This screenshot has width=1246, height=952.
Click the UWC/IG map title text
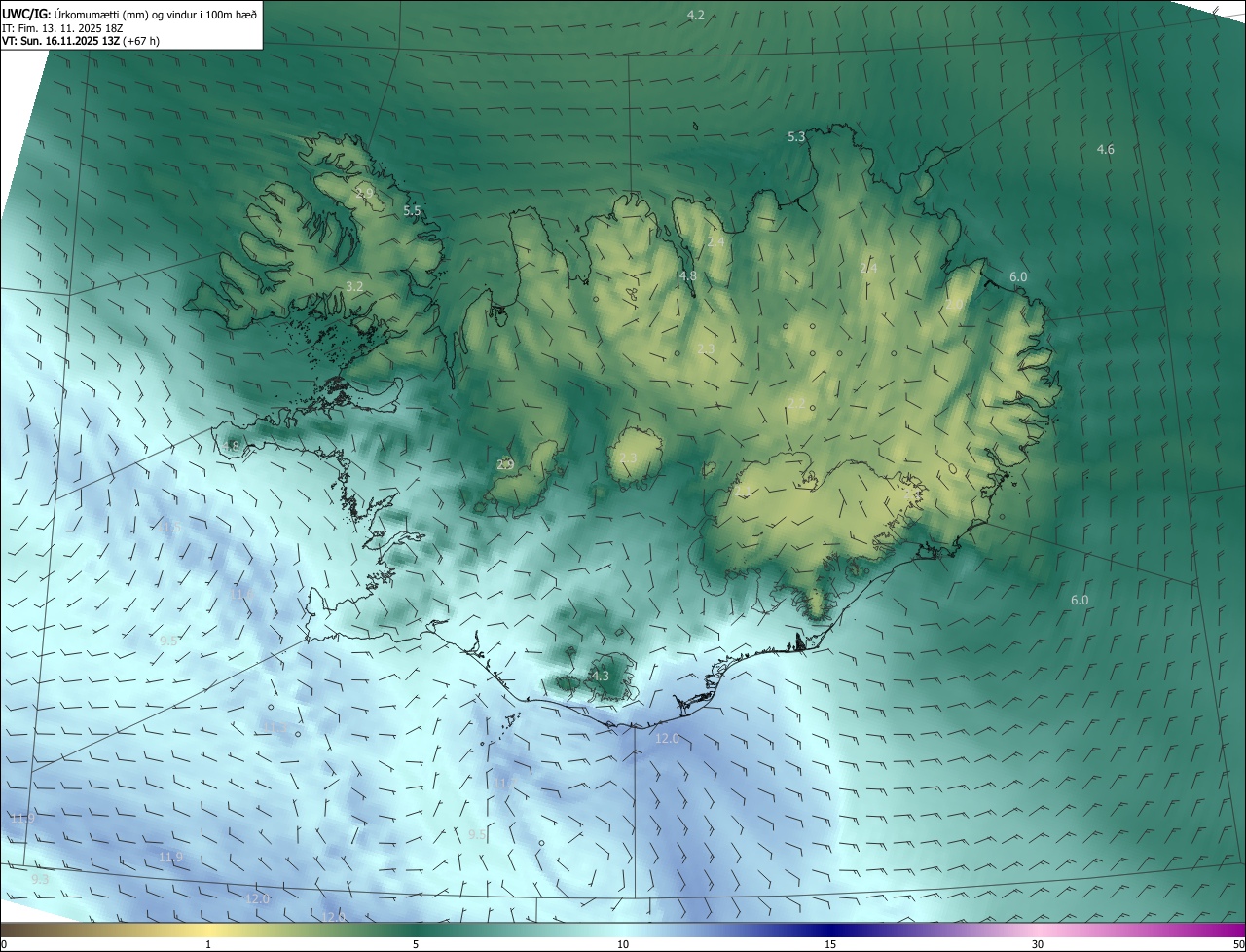(x=129, y=14)
